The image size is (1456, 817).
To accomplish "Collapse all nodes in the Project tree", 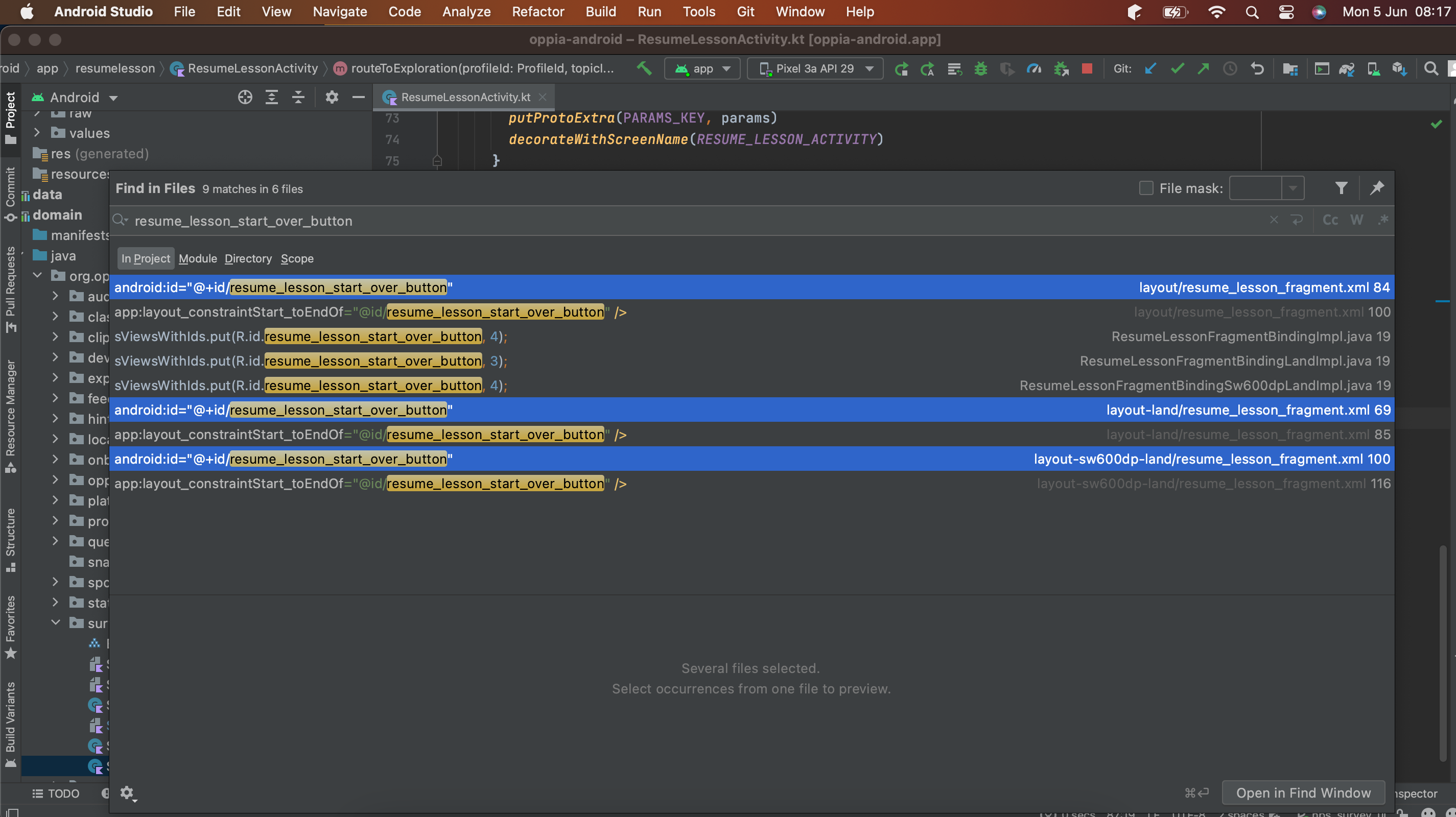I will (x=298, y=97).
